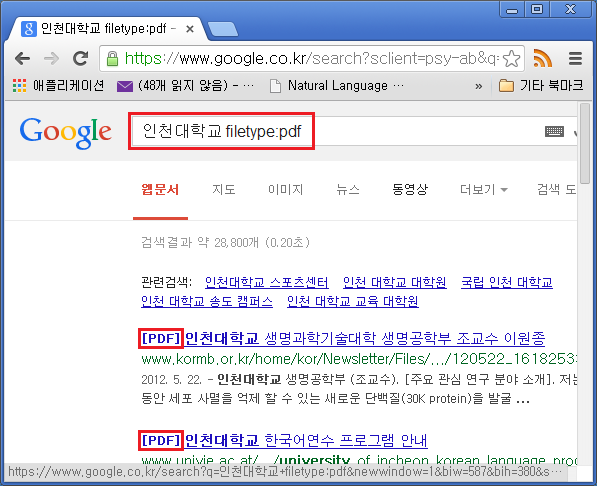Open the Natural Language bookmark
The image size is (597, 486).
(x=337, y=86)
